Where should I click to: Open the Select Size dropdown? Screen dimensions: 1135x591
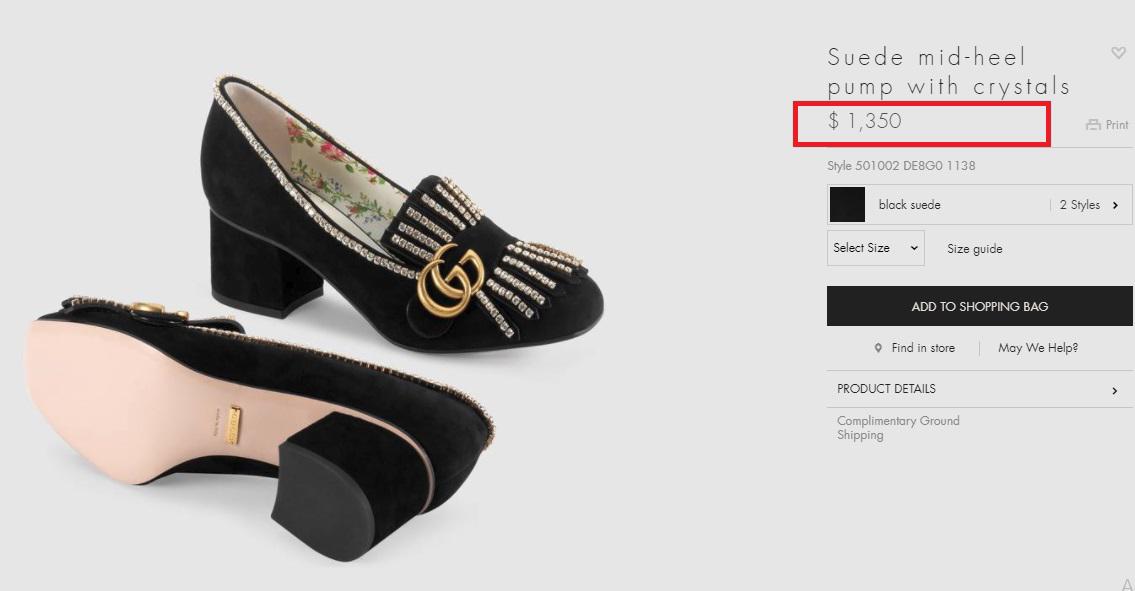(875, 248)
